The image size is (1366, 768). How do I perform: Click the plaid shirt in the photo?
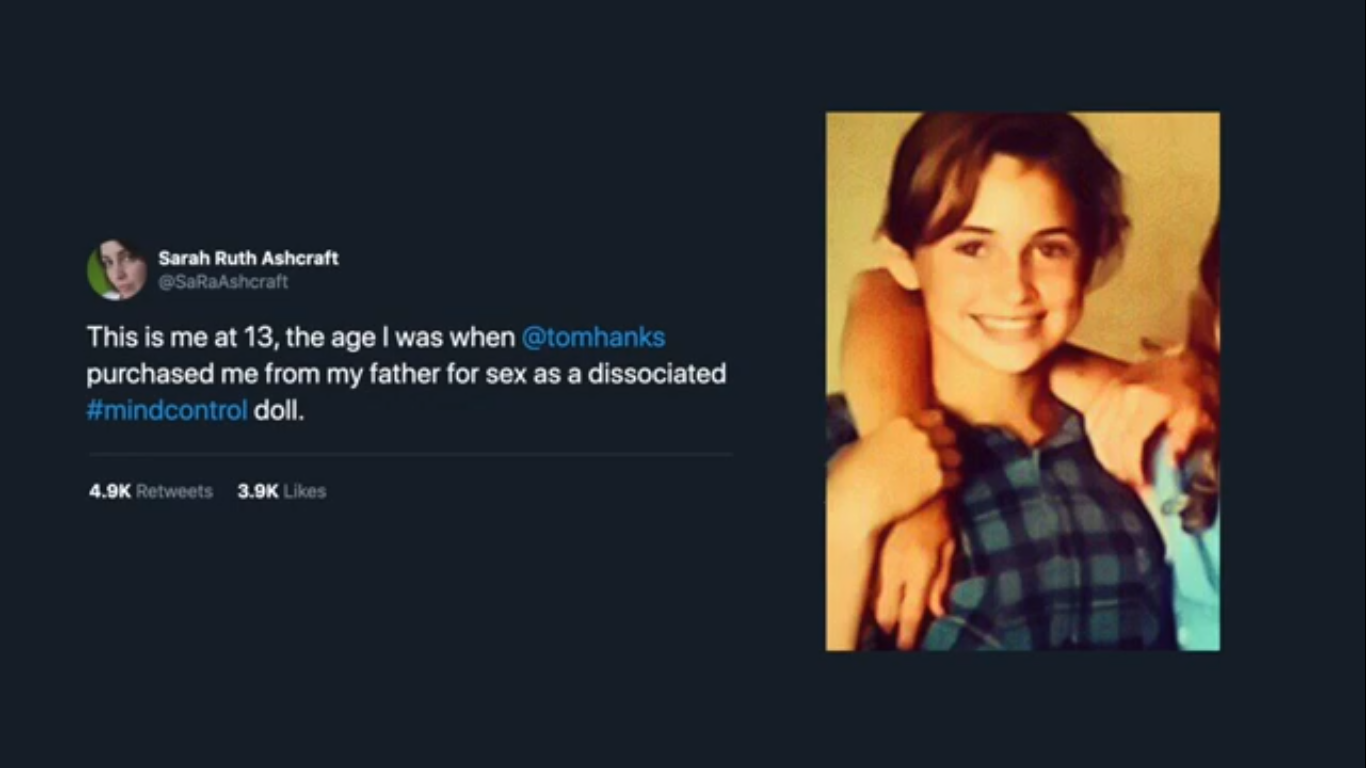1050,540
